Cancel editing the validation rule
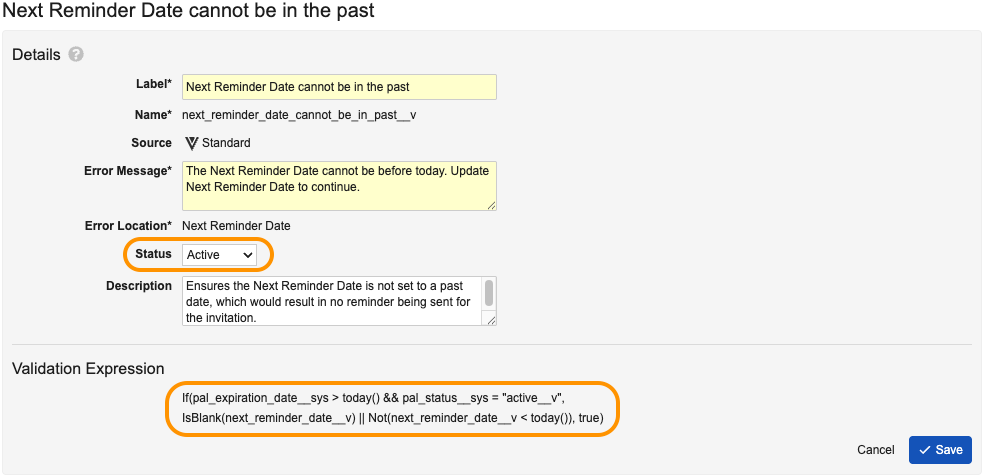Screen dimensions: 984x476 pos(875,450)
